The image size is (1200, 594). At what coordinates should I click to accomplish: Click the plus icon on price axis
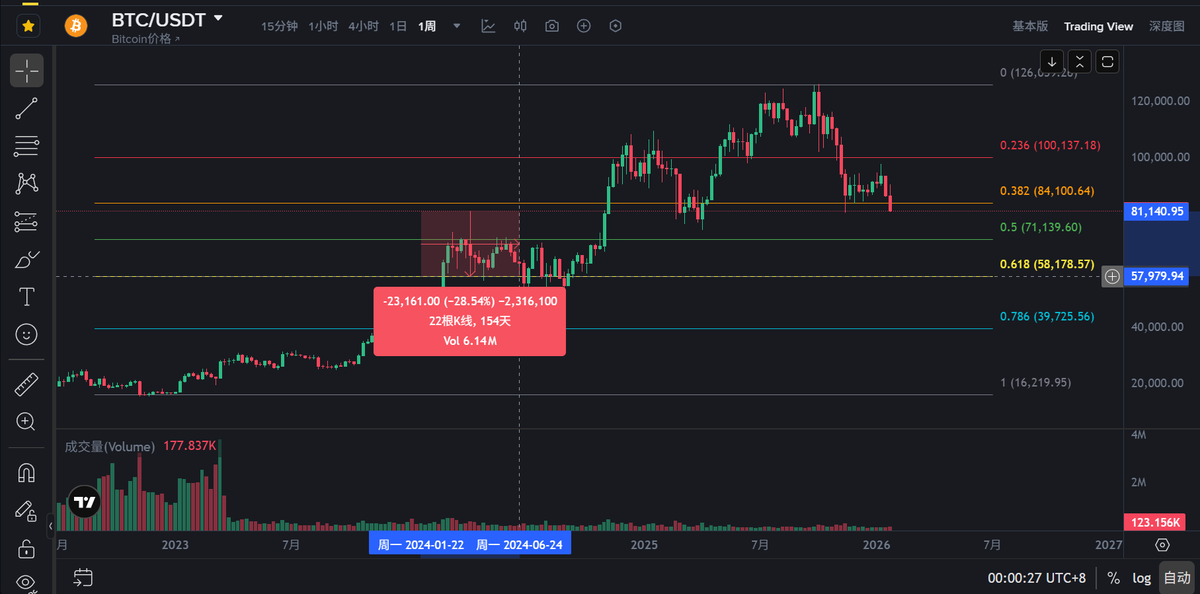pos(1112,276)
